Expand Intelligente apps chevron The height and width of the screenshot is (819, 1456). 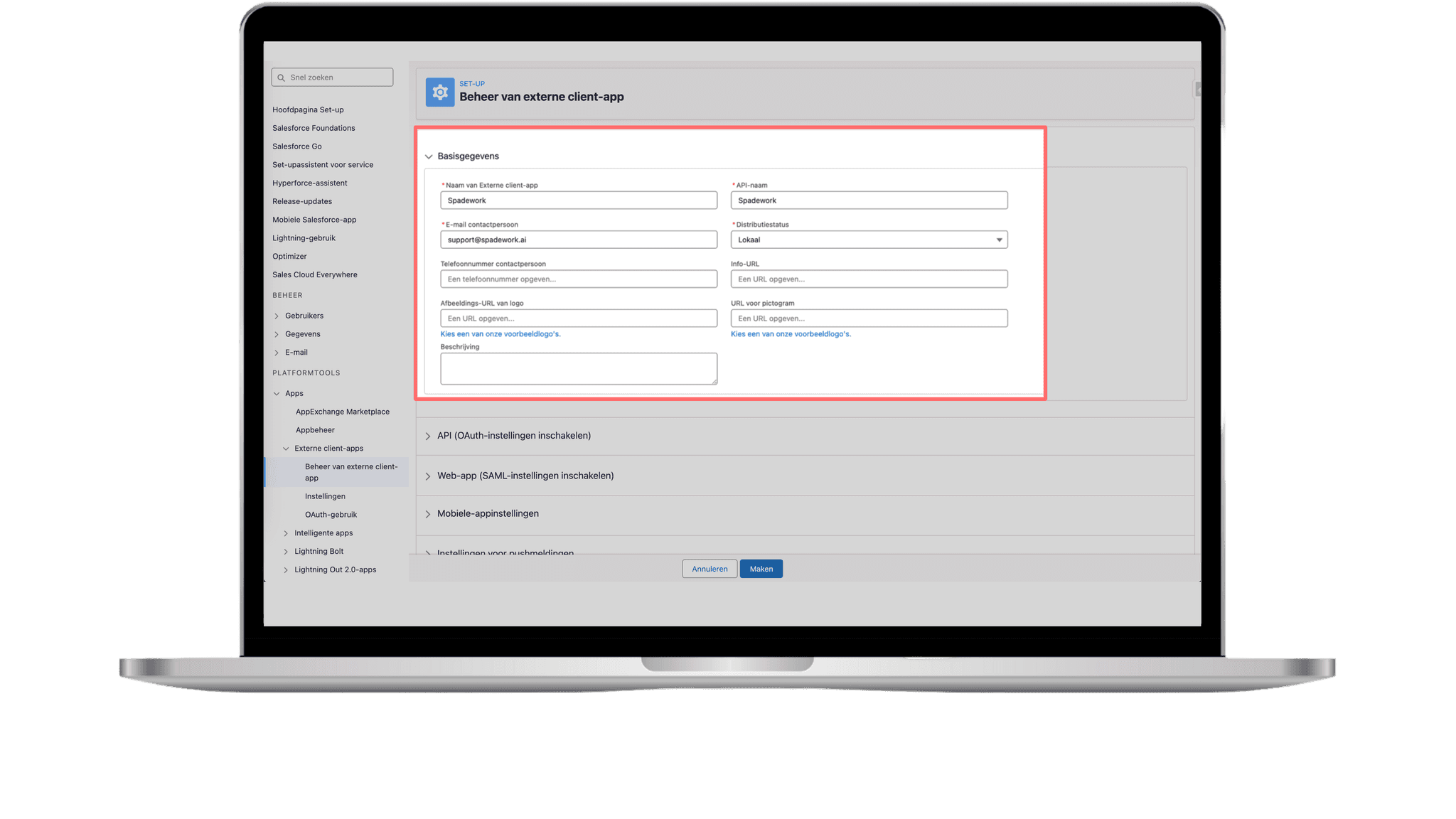coord(286,533)
